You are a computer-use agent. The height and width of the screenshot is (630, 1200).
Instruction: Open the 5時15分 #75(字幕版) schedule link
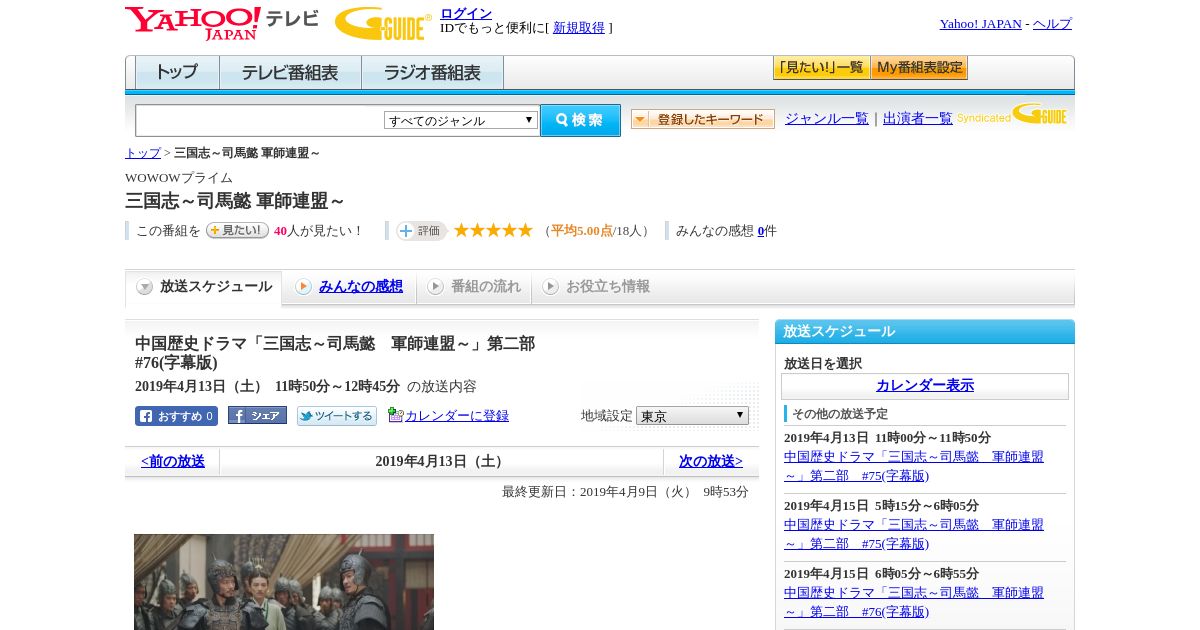point(914,534)
